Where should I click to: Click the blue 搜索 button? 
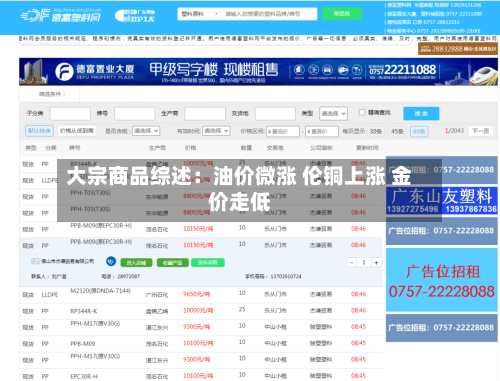point(421,113)
